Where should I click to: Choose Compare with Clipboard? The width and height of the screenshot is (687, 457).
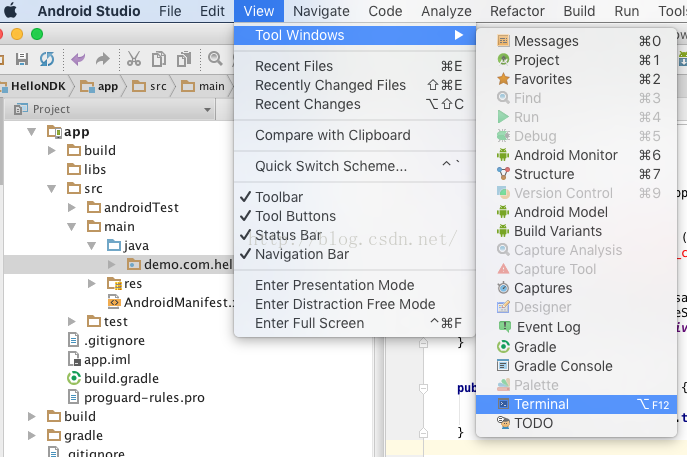coord(355,135)
